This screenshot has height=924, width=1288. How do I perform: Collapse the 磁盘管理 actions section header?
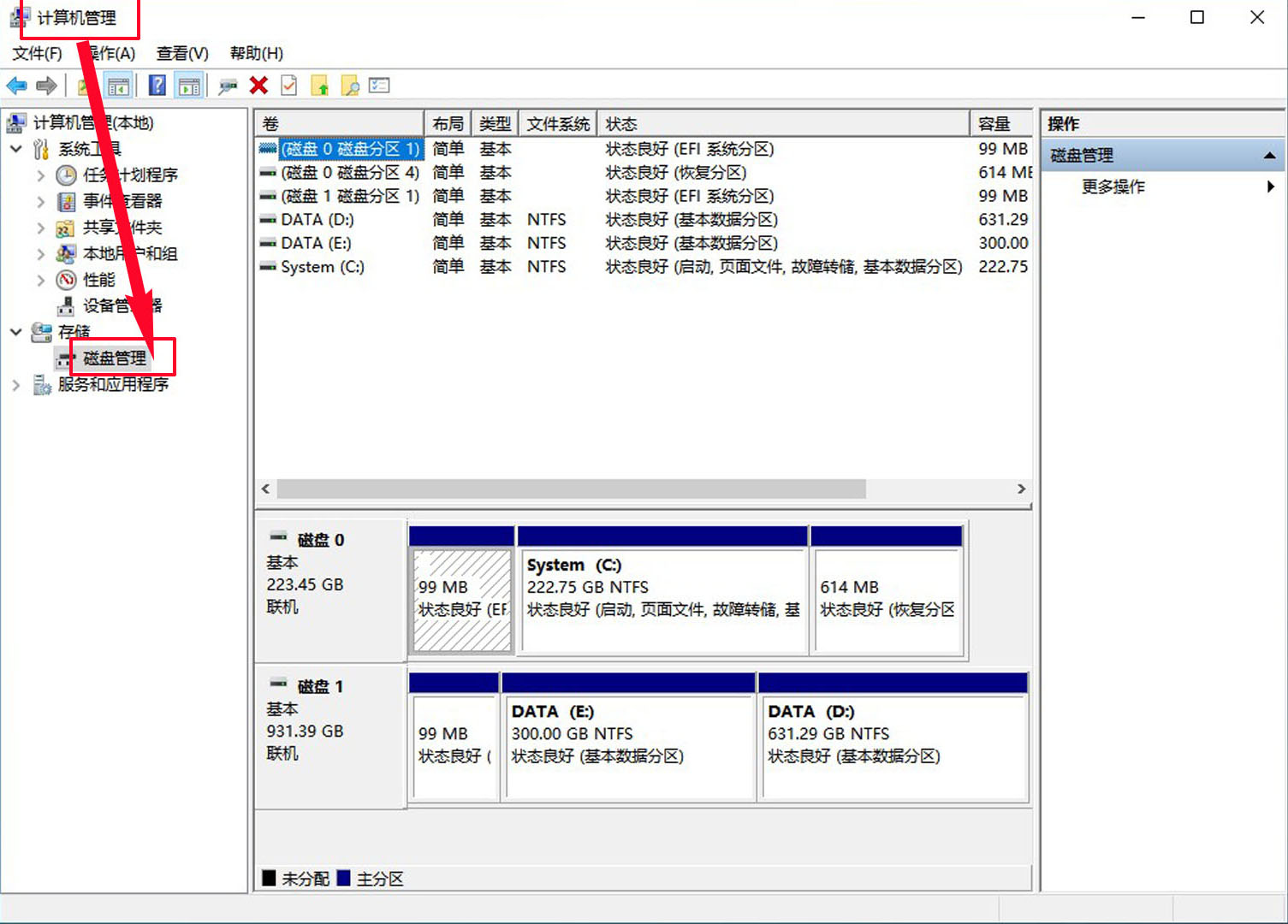point(1269,156)
